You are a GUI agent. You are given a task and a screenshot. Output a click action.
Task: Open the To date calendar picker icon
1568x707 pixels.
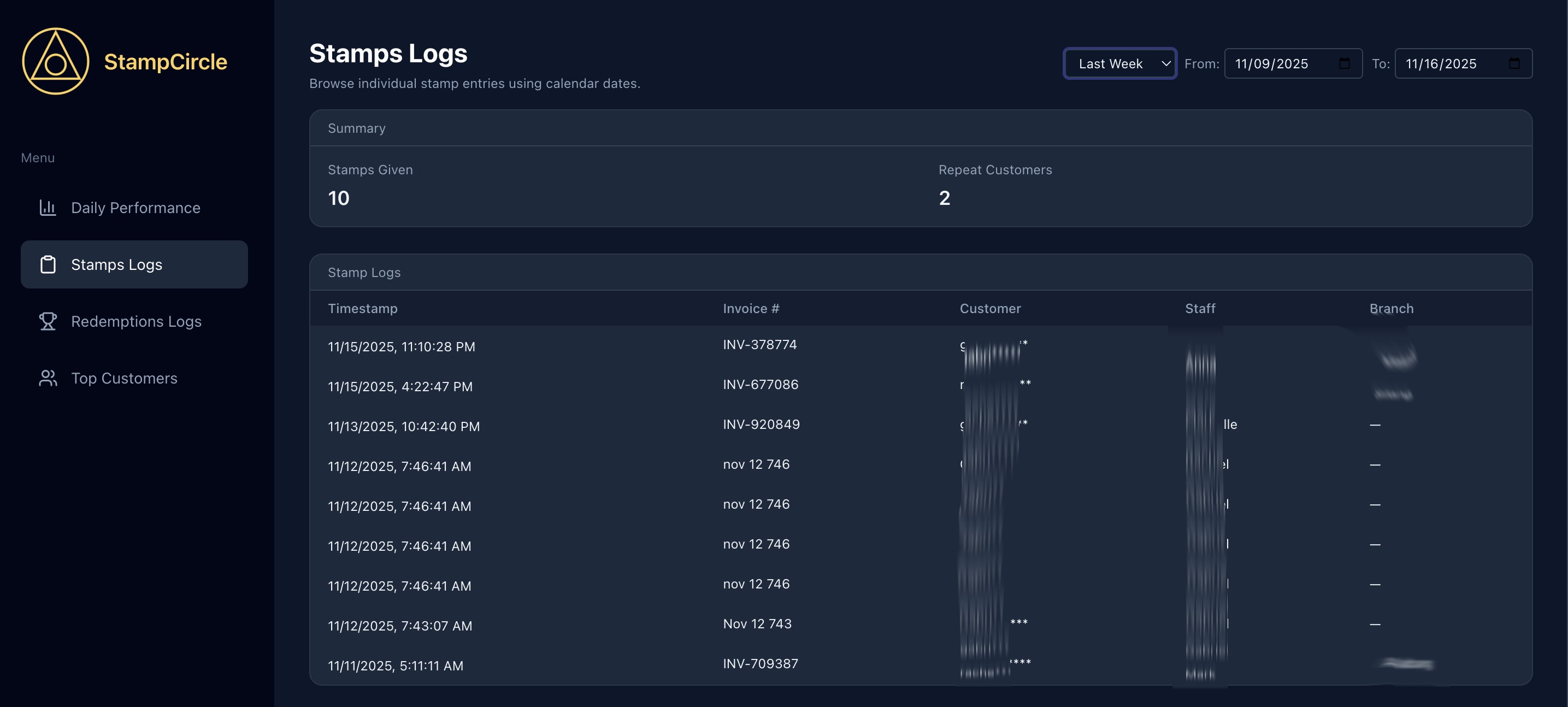coord(1514,63)
